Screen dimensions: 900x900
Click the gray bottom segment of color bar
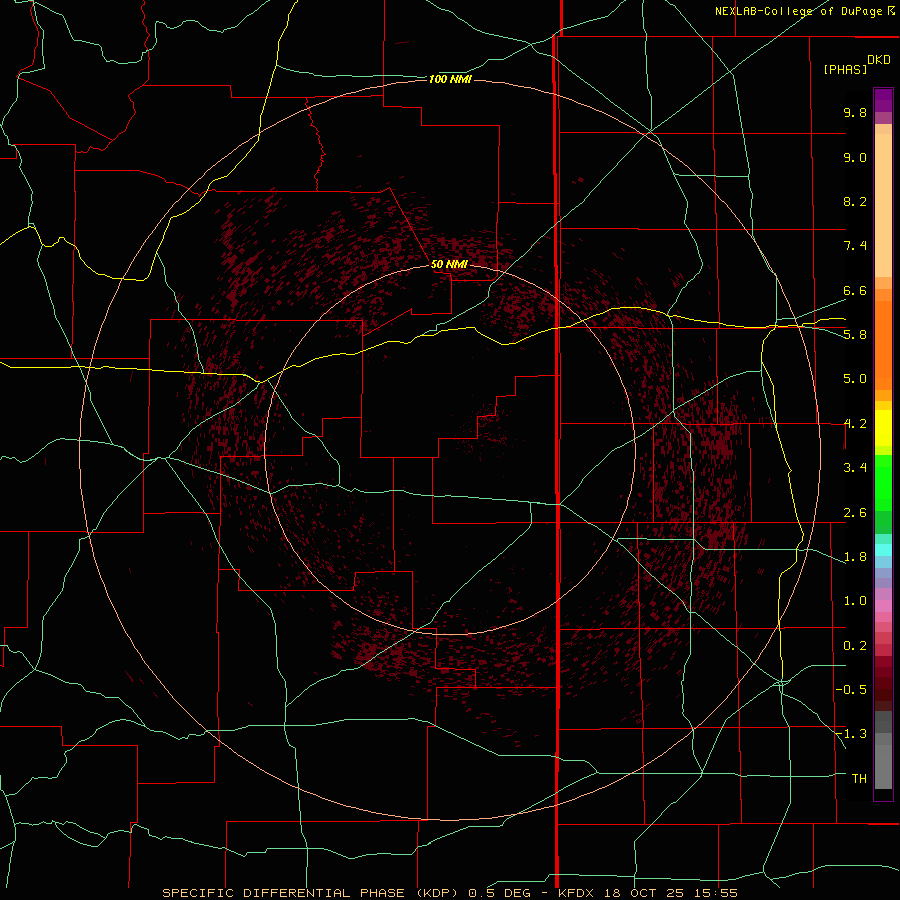[x=883, y=750]
